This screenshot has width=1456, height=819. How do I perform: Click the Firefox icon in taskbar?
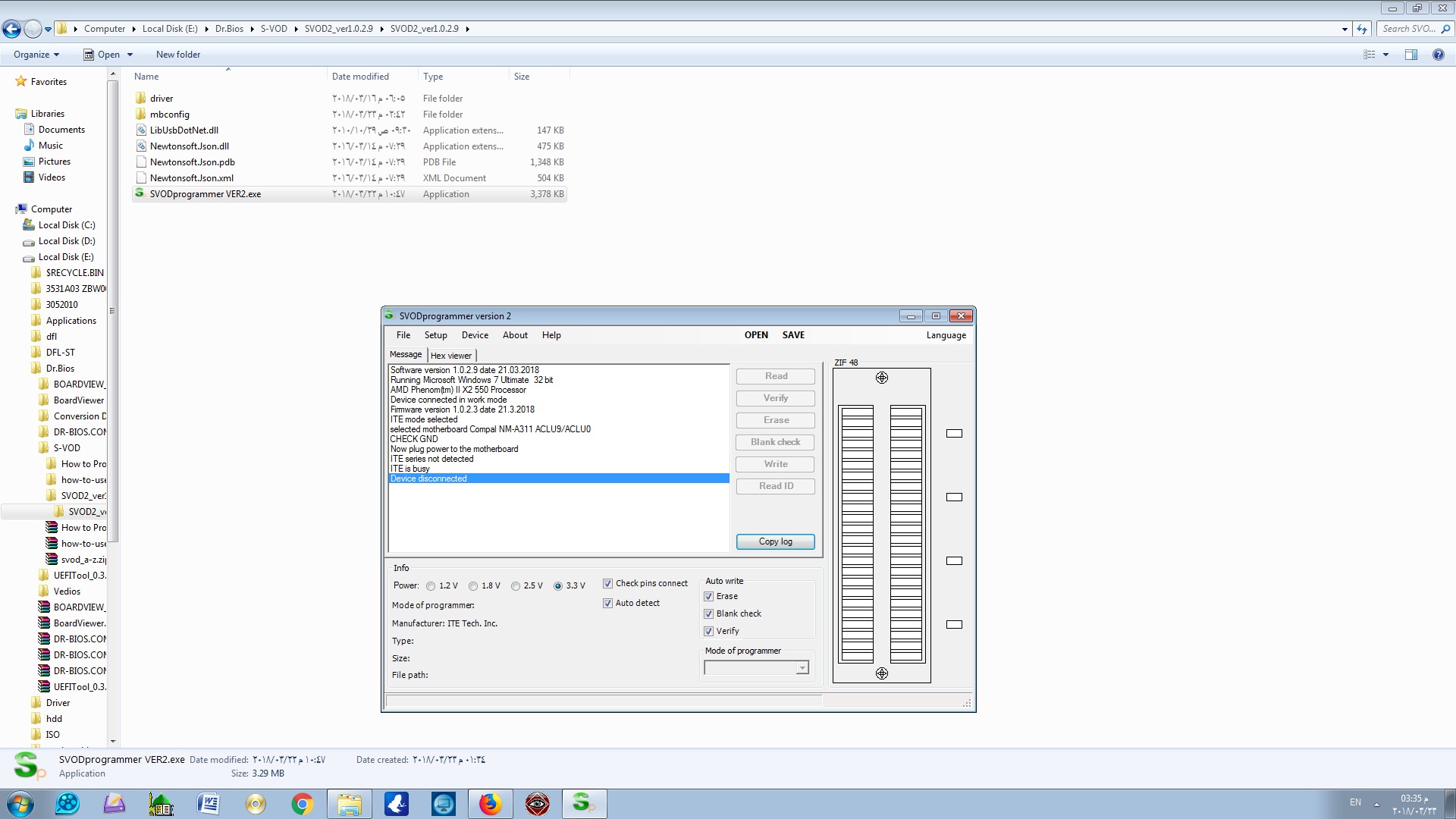coord(490,804)
